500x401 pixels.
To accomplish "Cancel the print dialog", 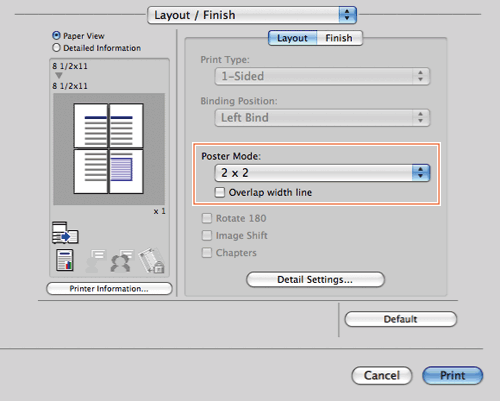I will pos(382,376).
